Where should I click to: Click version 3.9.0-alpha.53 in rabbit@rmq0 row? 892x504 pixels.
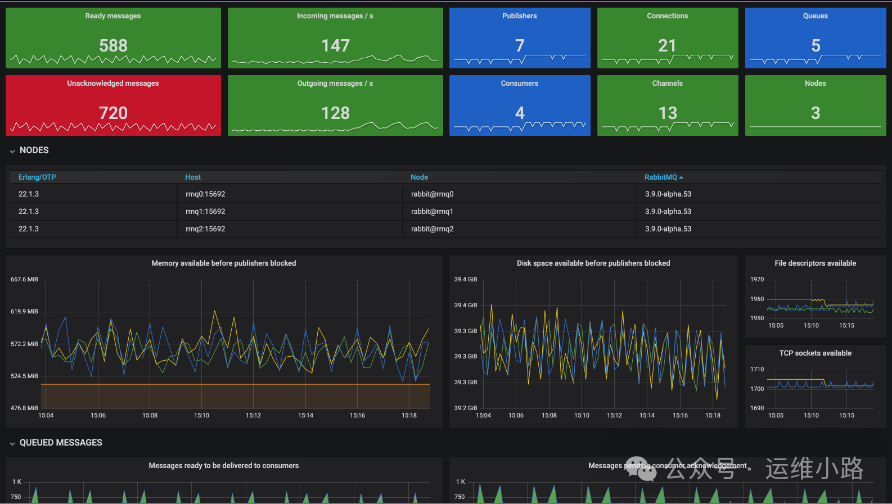coord(668,195)
